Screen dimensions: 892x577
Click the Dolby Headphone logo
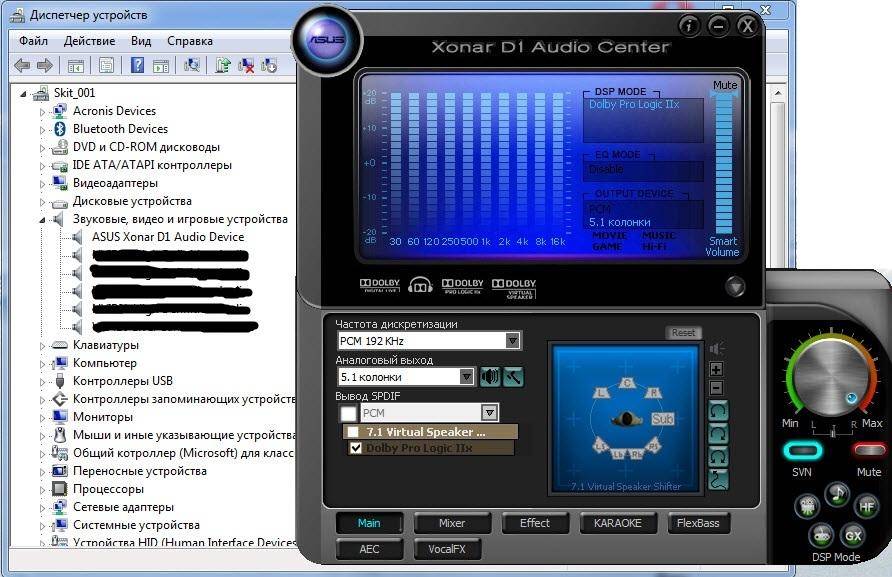[x=420, y=285]
